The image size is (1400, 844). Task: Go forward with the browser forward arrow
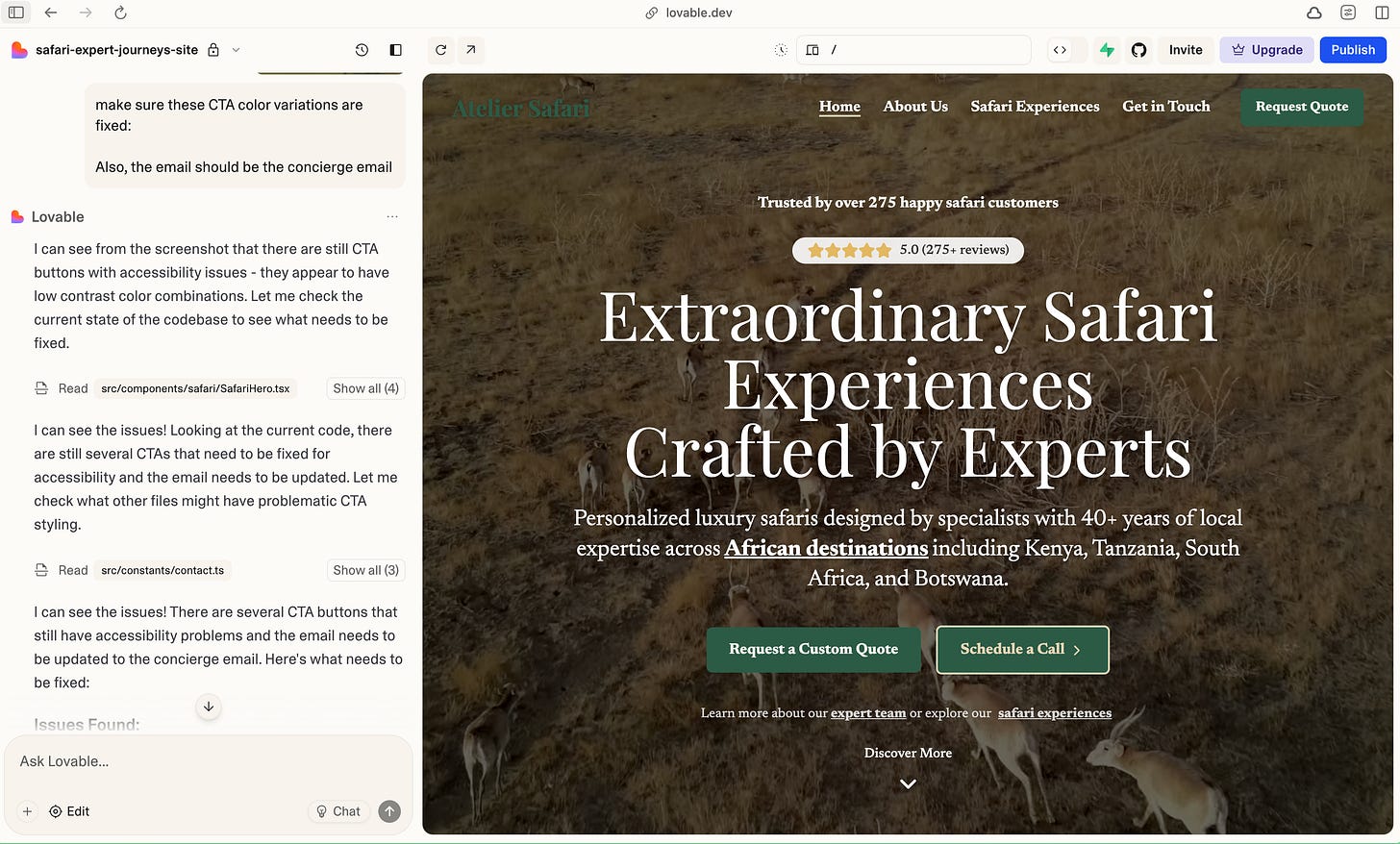coord(86,12)
